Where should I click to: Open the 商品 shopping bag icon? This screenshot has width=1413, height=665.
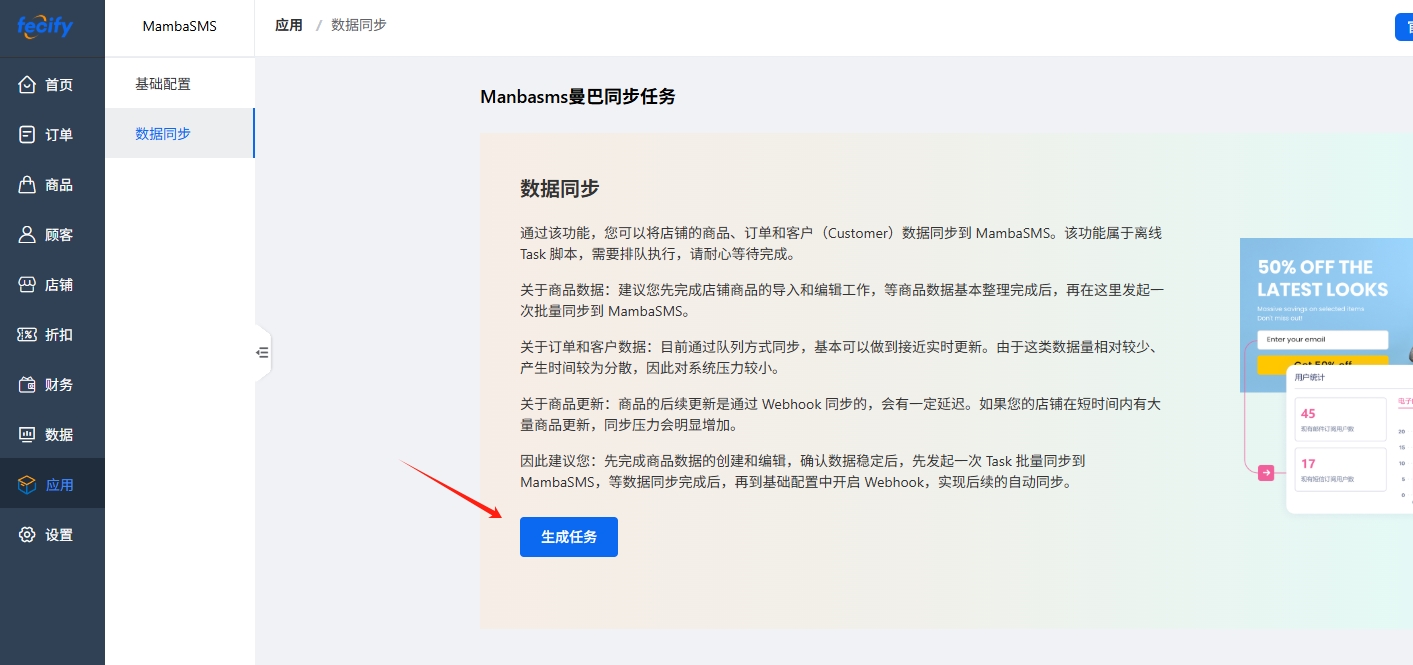pos(28,185)
